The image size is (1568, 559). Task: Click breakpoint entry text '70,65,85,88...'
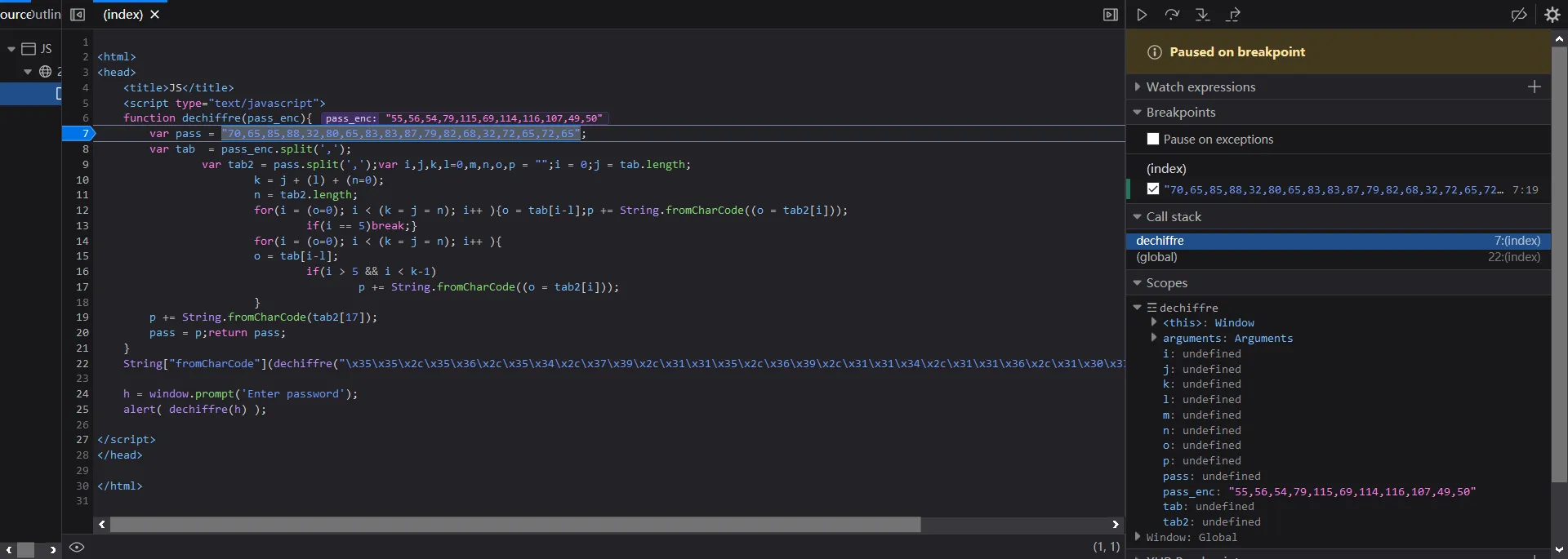pyautogui.click(x=1334, y=189)
